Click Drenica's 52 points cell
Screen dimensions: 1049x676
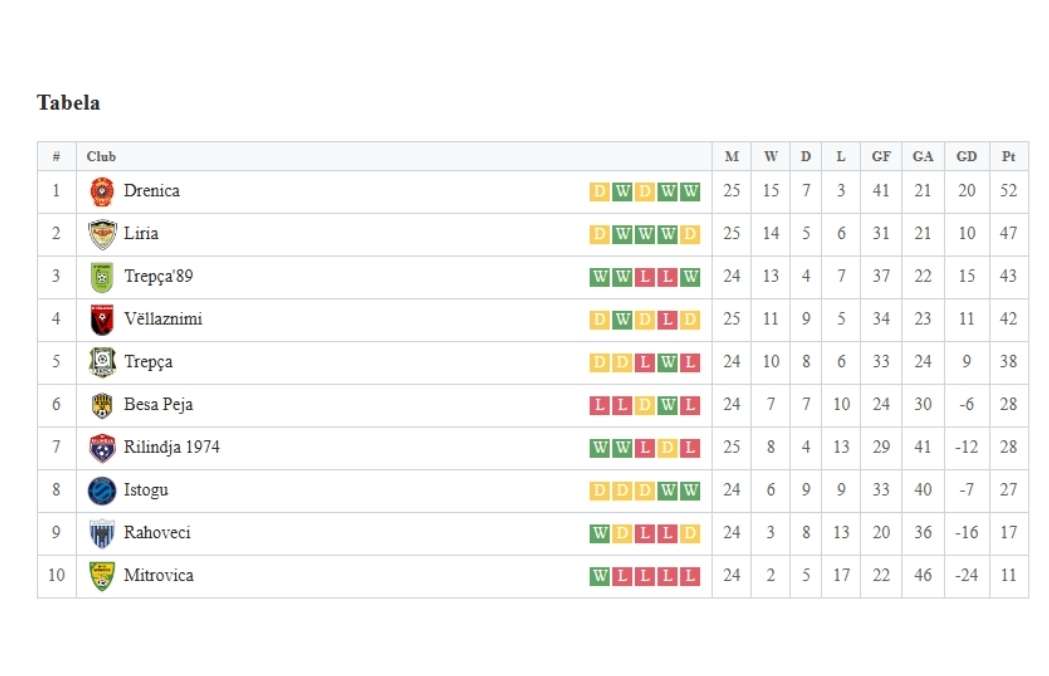pyautogui.click(x=1009, y=191)
